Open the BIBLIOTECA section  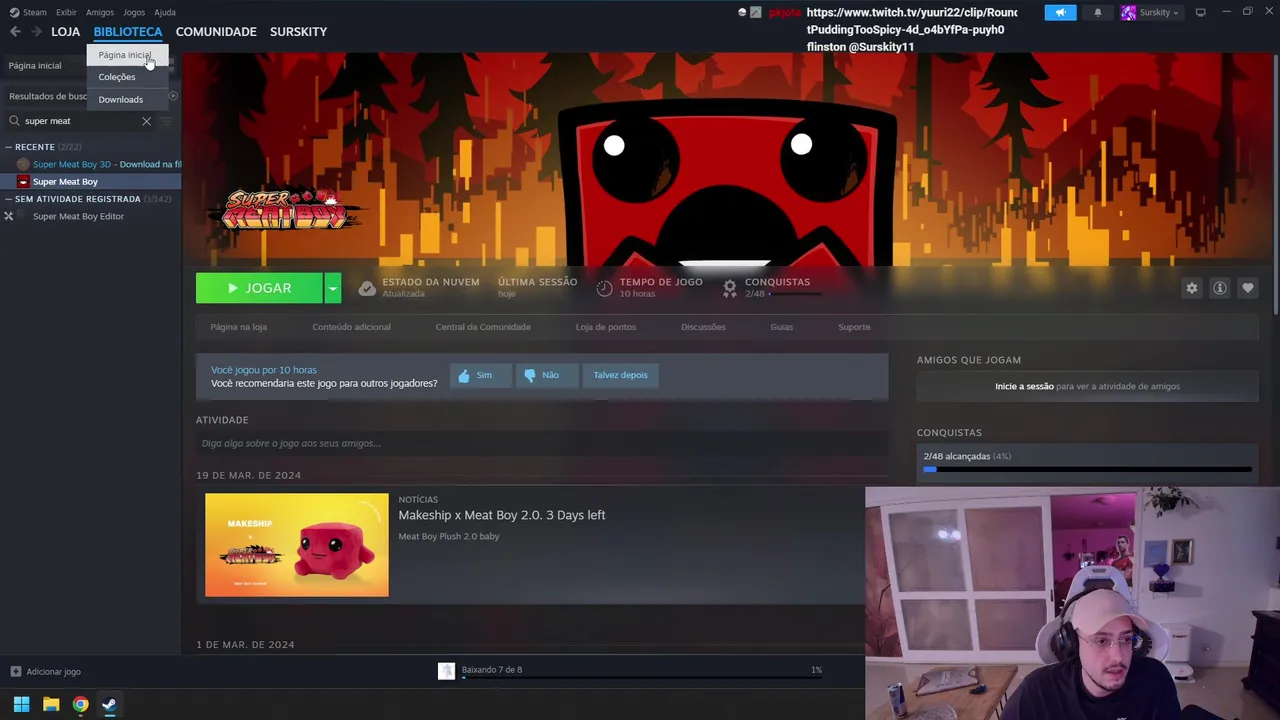128,32
